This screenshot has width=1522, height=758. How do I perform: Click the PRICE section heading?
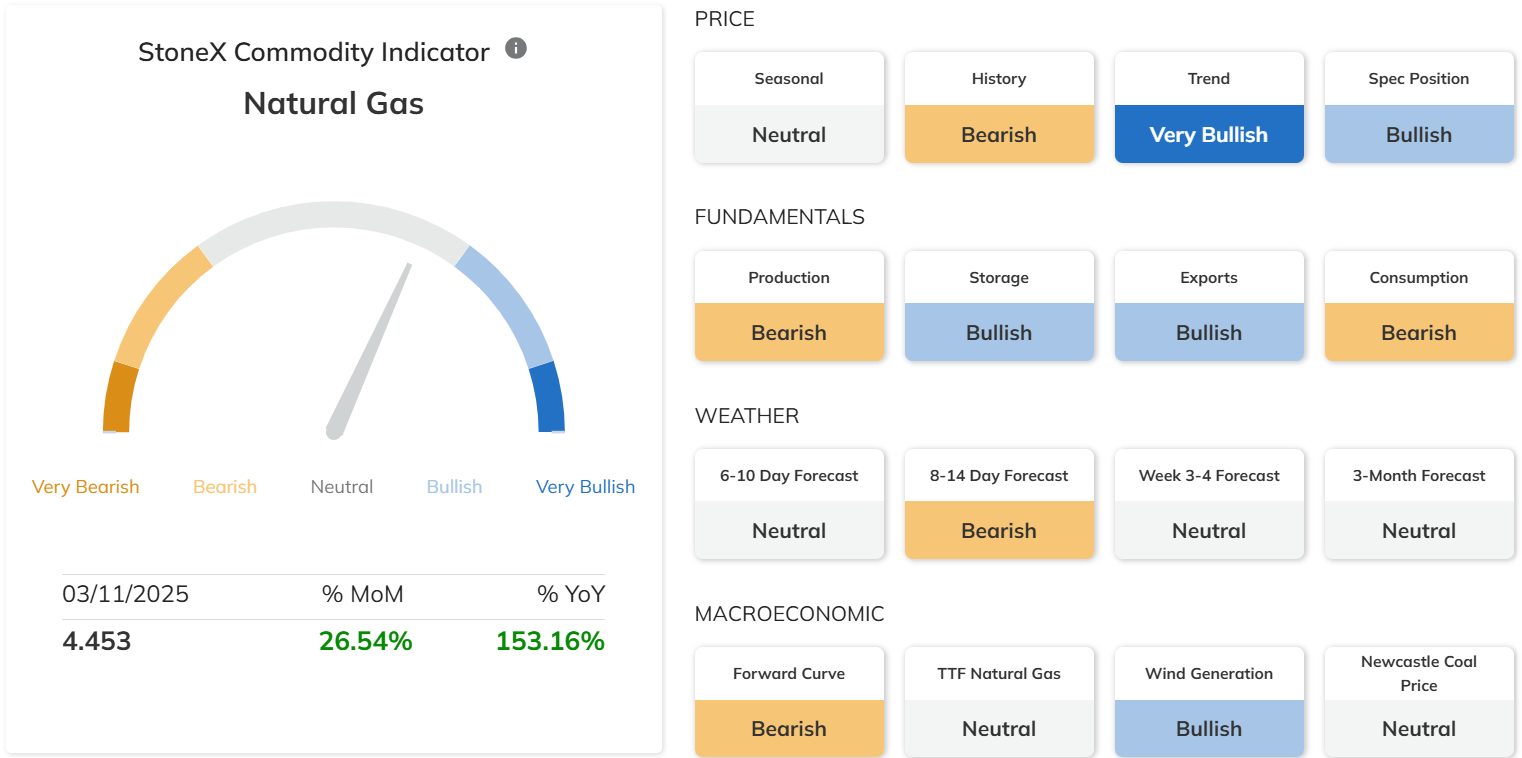[725, 19]
